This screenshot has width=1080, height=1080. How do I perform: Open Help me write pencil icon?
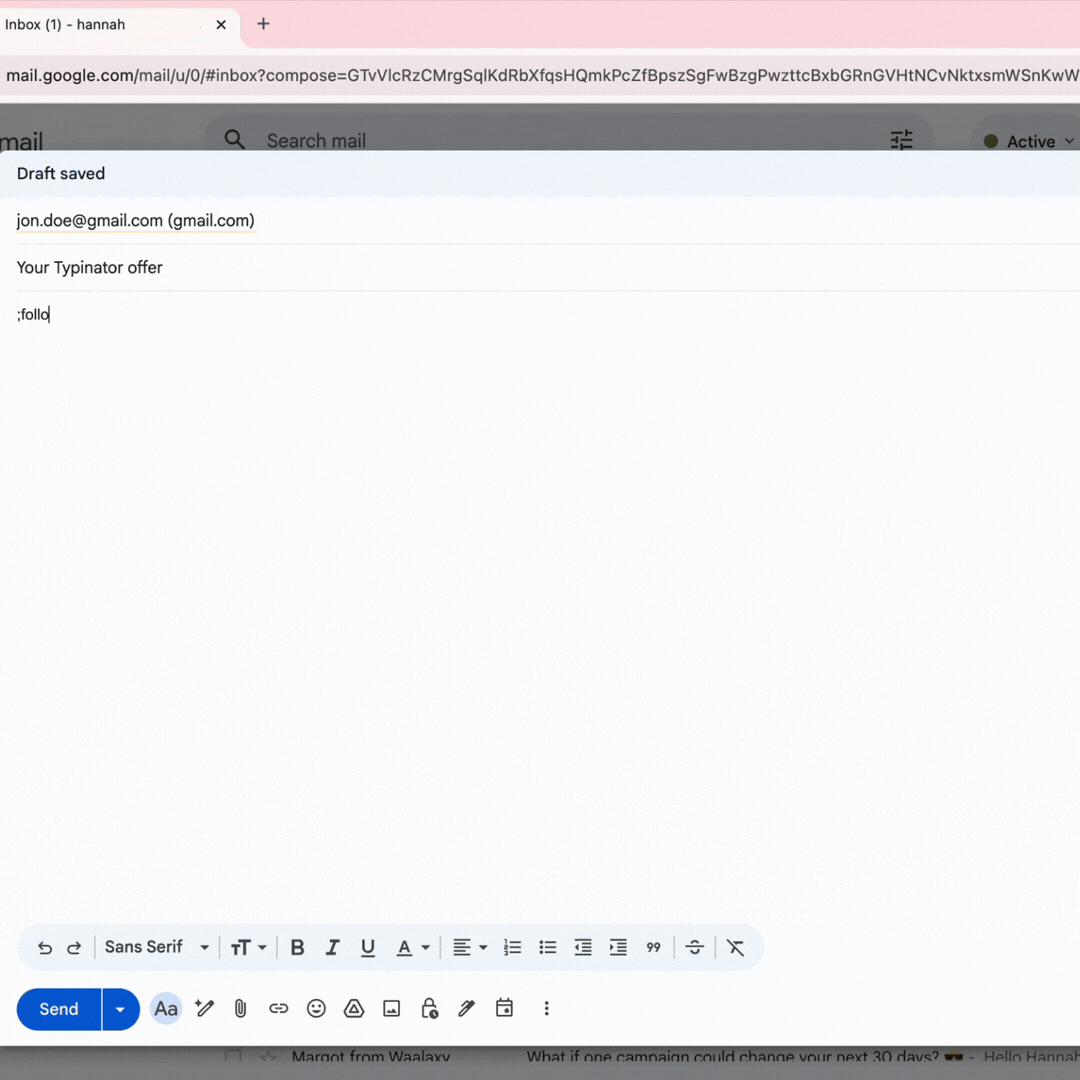click(x=204, y=1009)
